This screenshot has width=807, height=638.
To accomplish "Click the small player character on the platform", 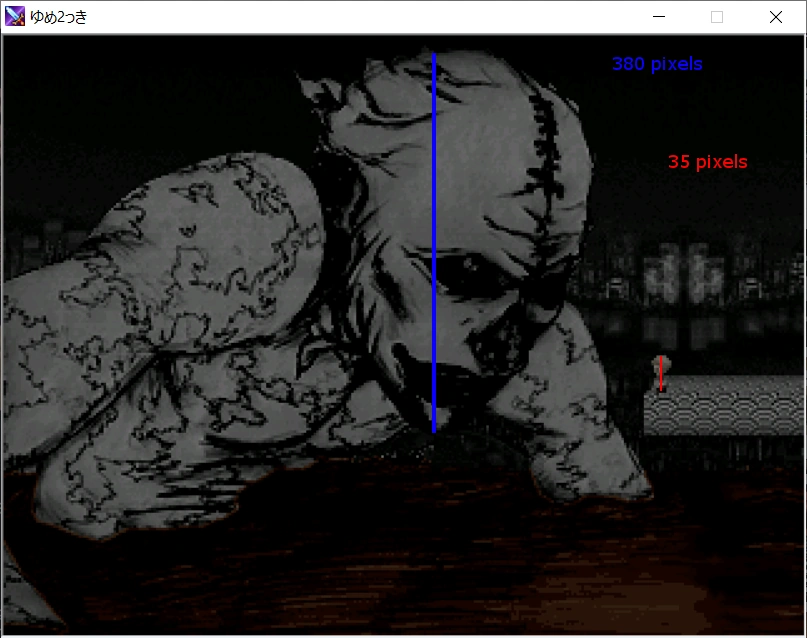I will click(661, 374).
